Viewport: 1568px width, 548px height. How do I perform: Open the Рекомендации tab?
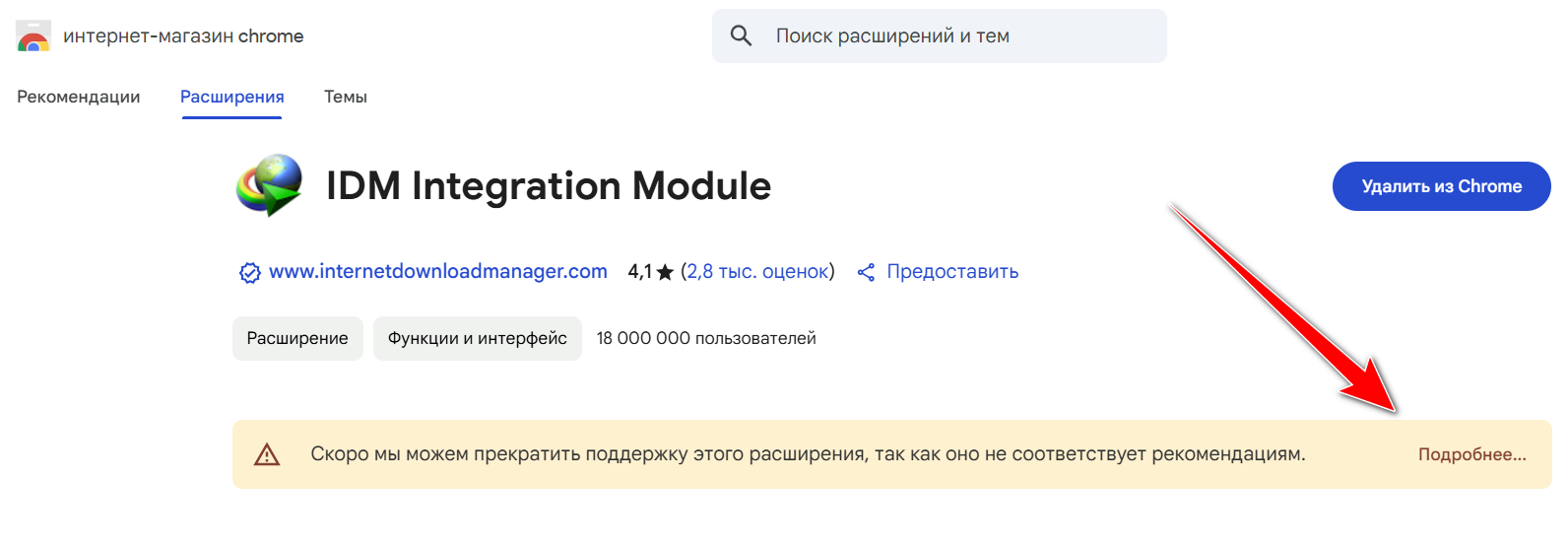pyautogui.click(x=79, y=97)
